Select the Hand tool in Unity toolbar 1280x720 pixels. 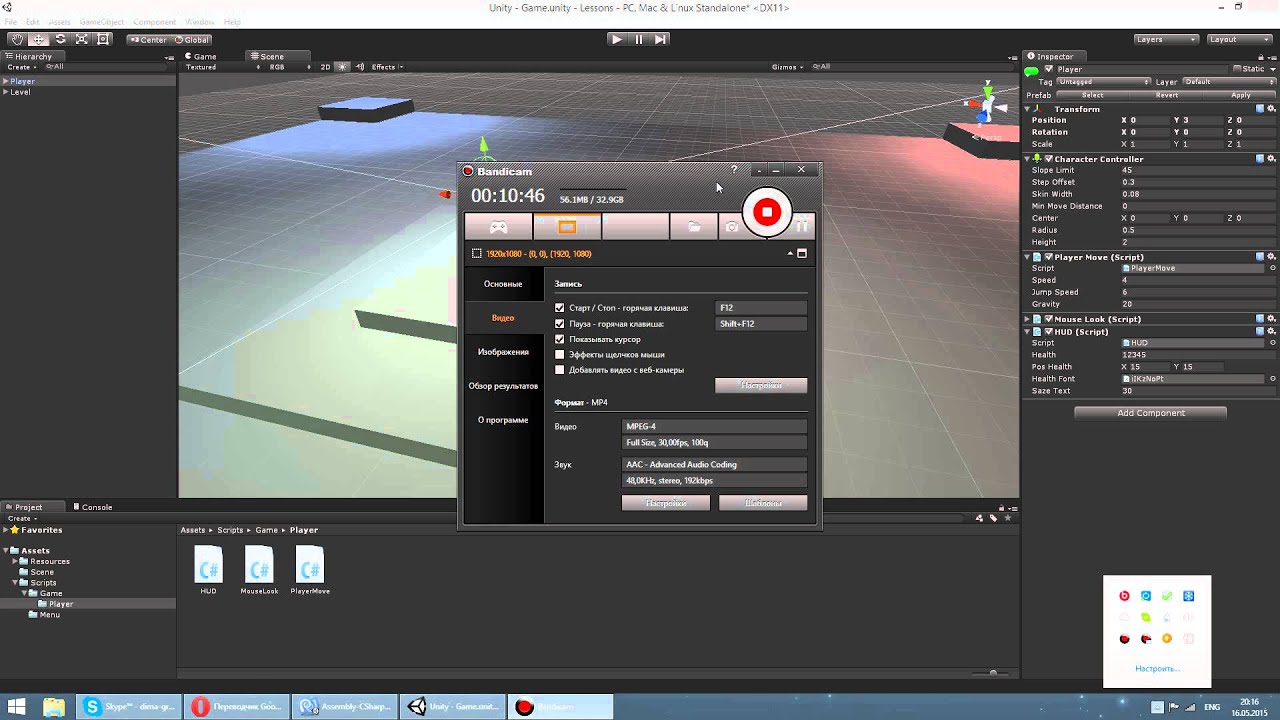coord(16,39)
